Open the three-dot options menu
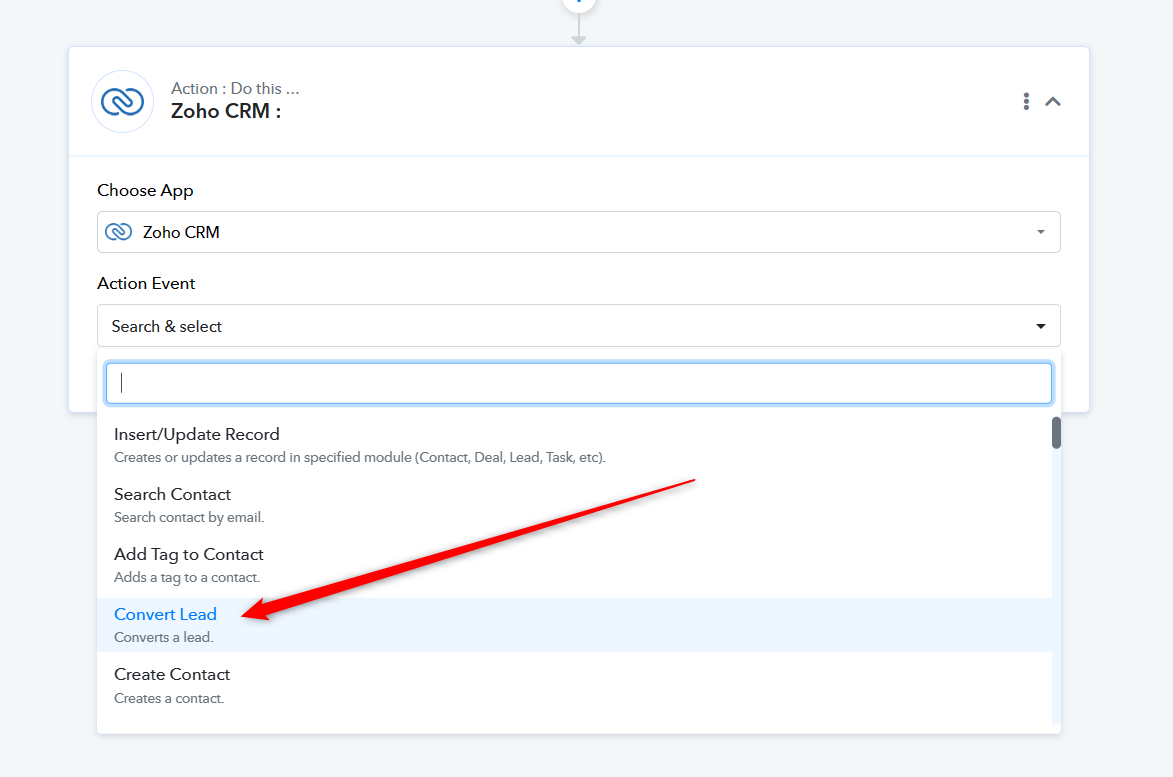The height and width of the screenshot is (777, 1173). click(1026, 102)
